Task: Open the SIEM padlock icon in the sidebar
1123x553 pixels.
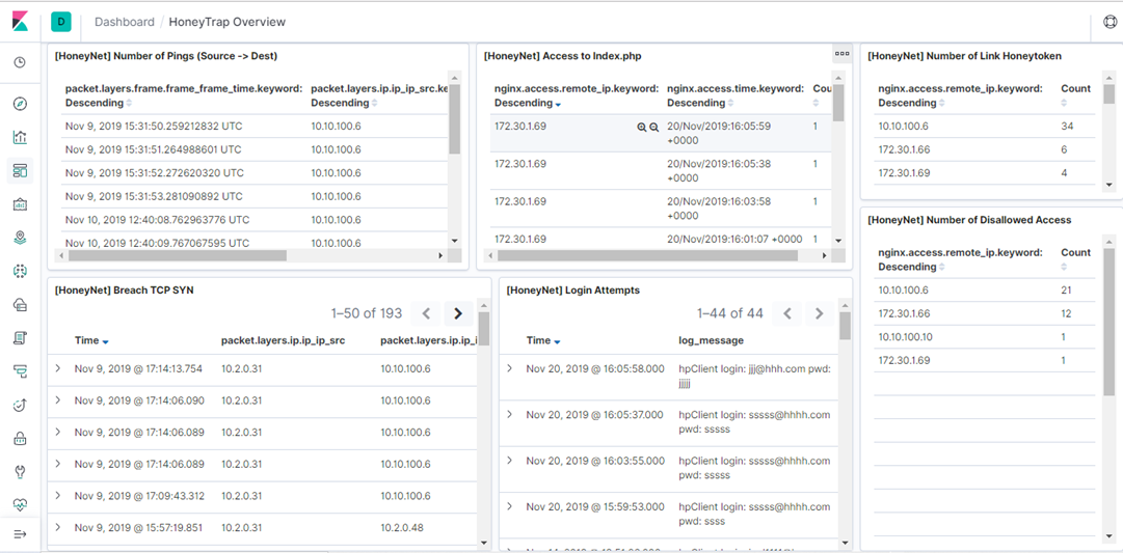Action: pos(20,438)
